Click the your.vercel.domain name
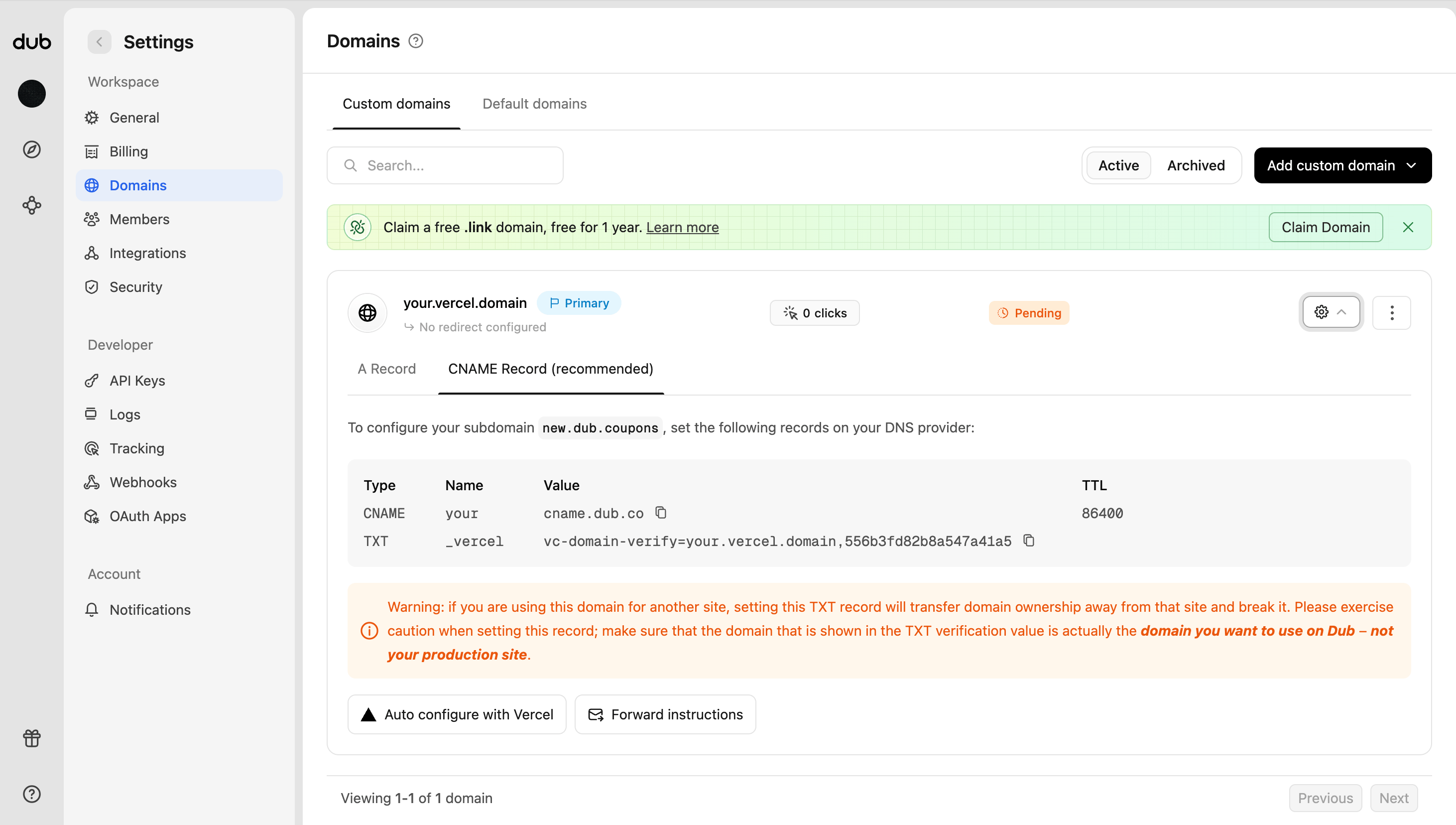Screen dimensions: 1456x825 click(x=465, y=303)
